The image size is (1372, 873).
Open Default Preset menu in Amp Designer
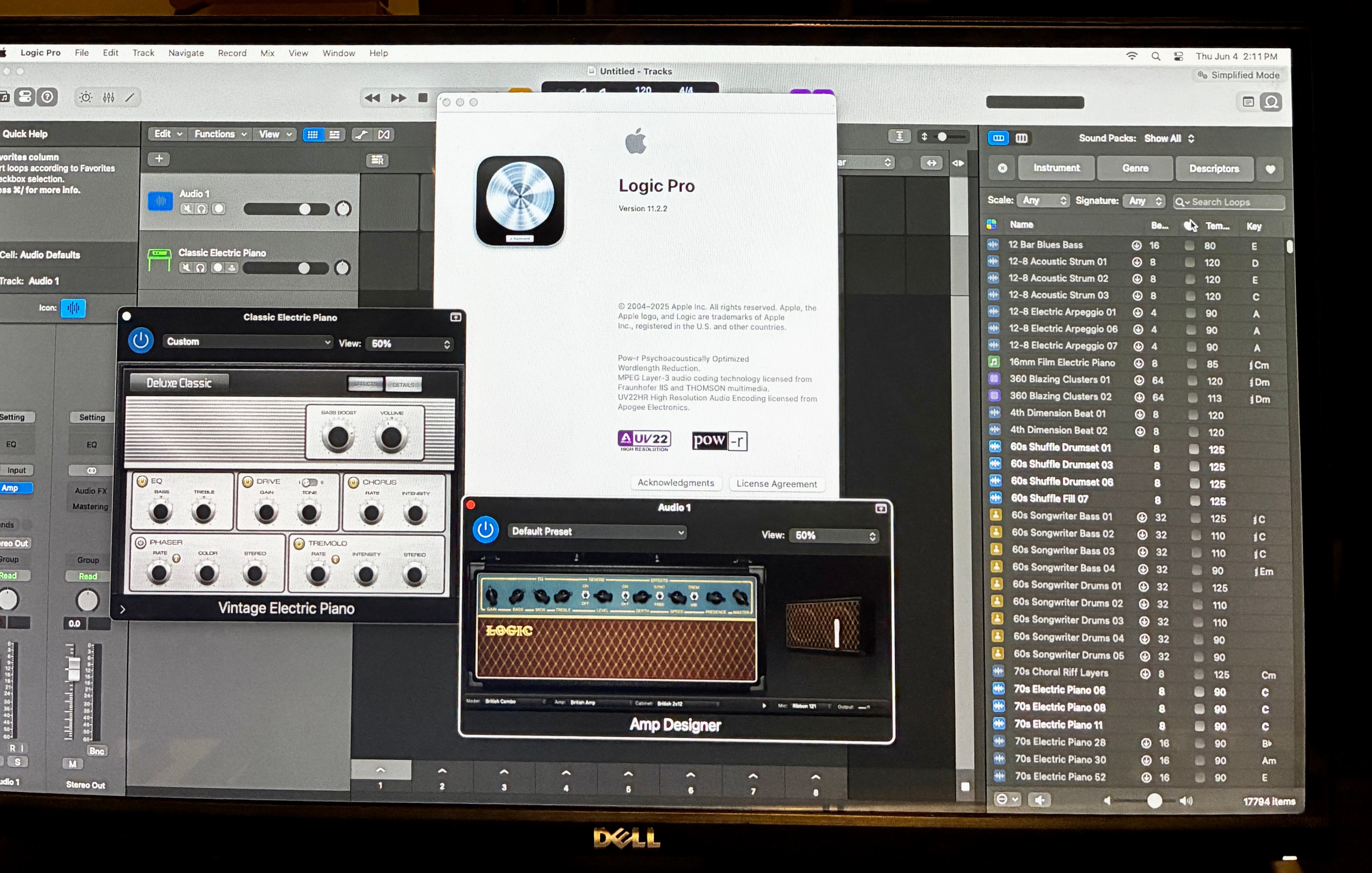tap(597, 532)
